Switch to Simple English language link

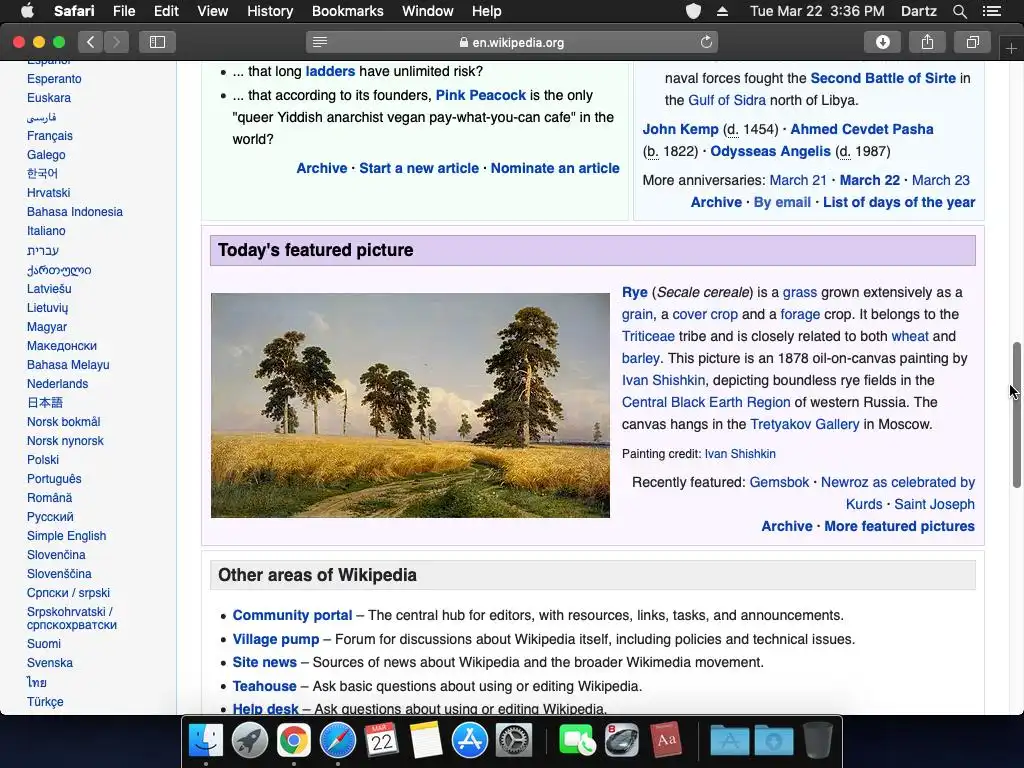pyautogui.click(x=66, y=536)
